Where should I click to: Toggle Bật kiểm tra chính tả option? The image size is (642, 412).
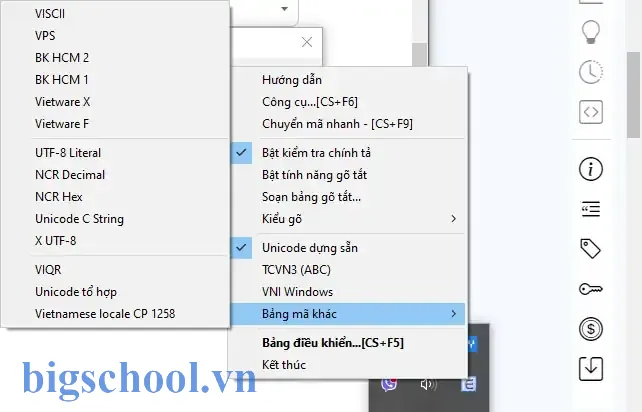[x=348, y=153]
